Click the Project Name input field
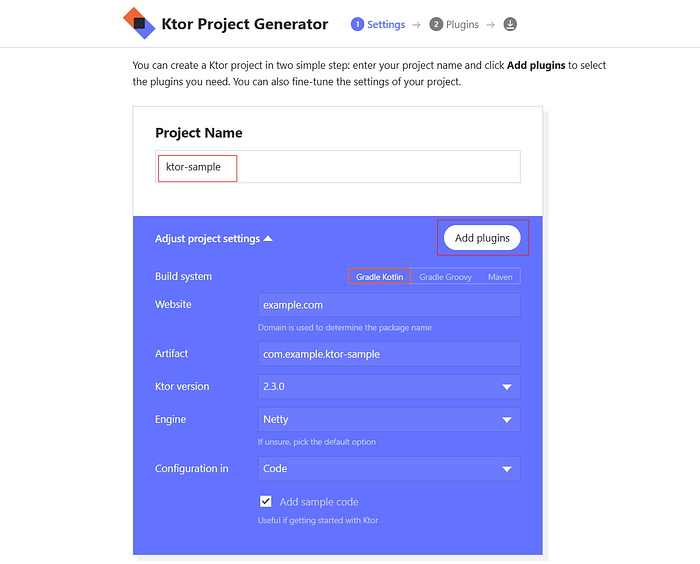Screen dimensions: 700x564 point(338,167)
